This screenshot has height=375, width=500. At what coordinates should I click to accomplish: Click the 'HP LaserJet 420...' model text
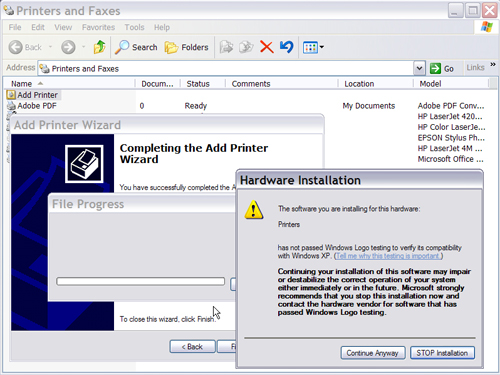(x=450, y=116)
